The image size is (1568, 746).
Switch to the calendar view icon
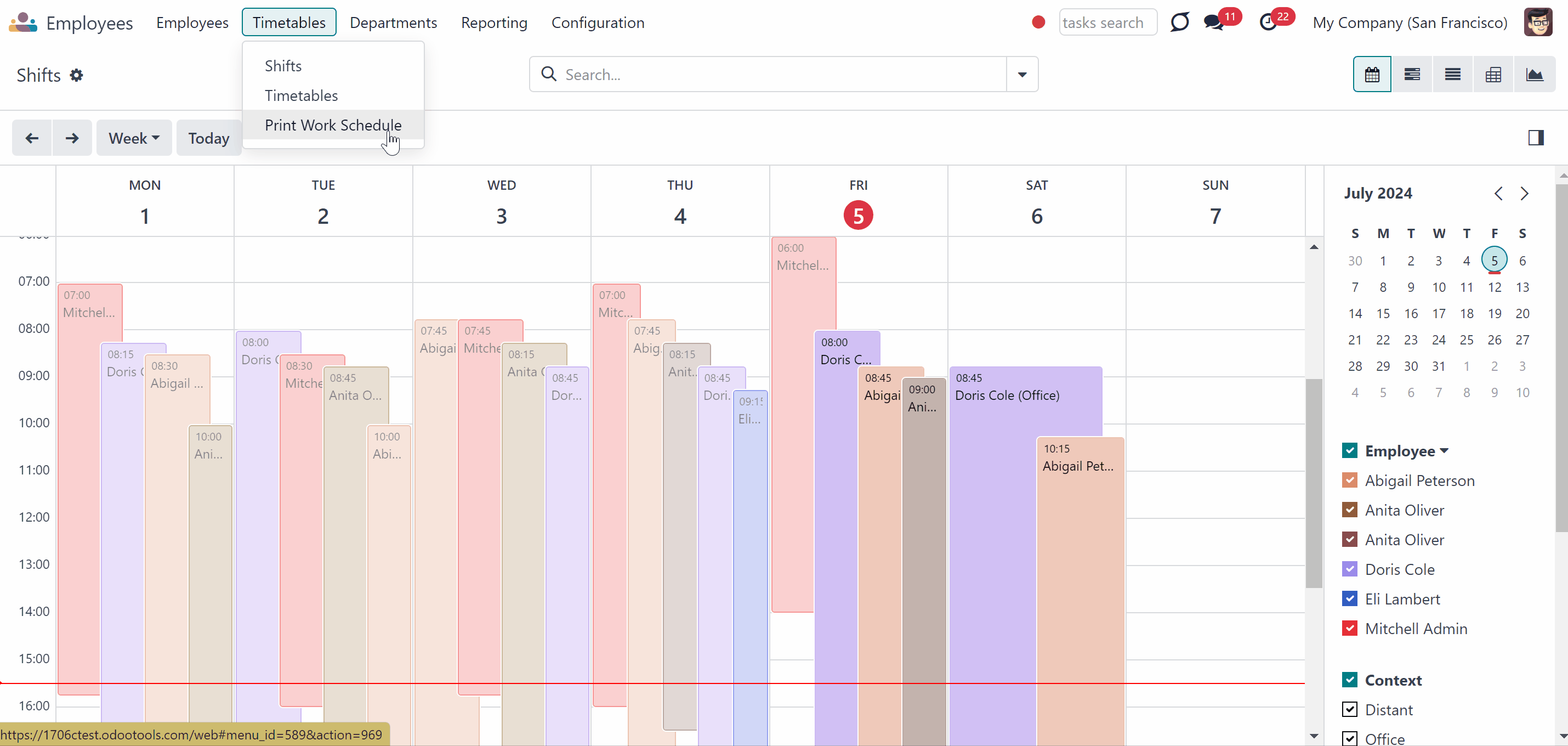pos(1372,74)
